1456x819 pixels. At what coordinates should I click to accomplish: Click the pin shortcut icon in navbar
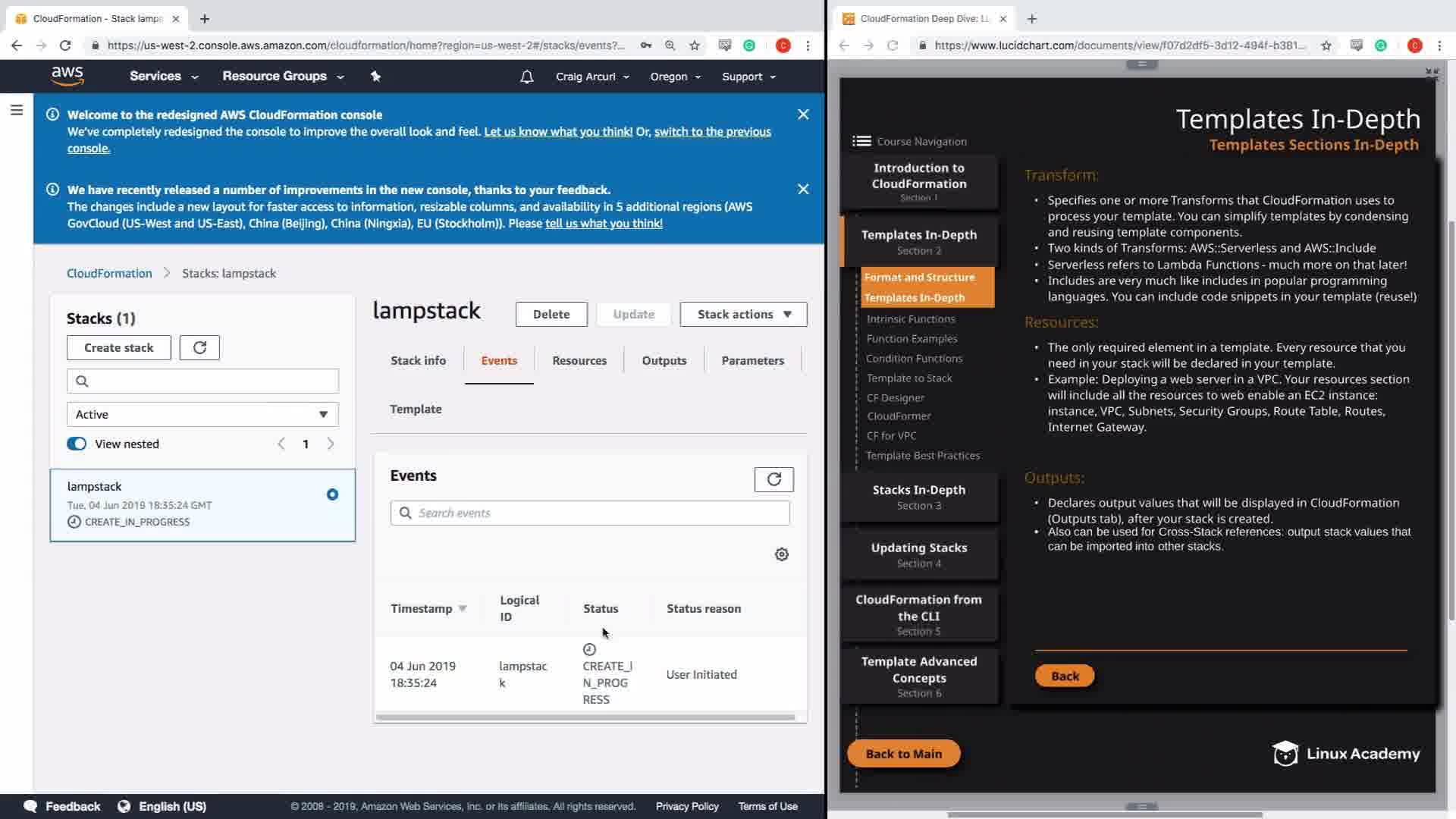pyautogui.click(x=375, y=77)
